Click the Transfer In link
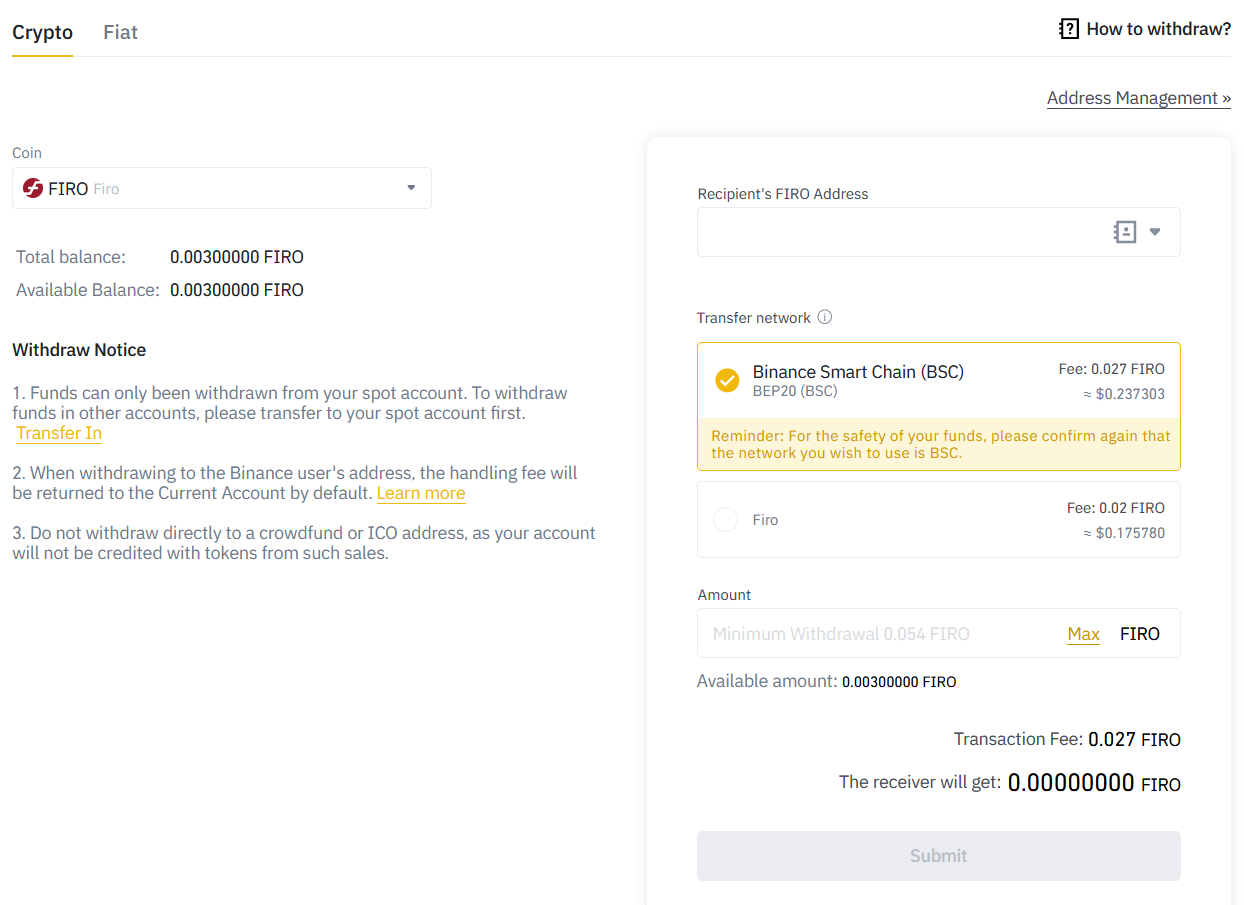Screen dimensions: 1244x905 pyautogui.click(x=59, y=433)
